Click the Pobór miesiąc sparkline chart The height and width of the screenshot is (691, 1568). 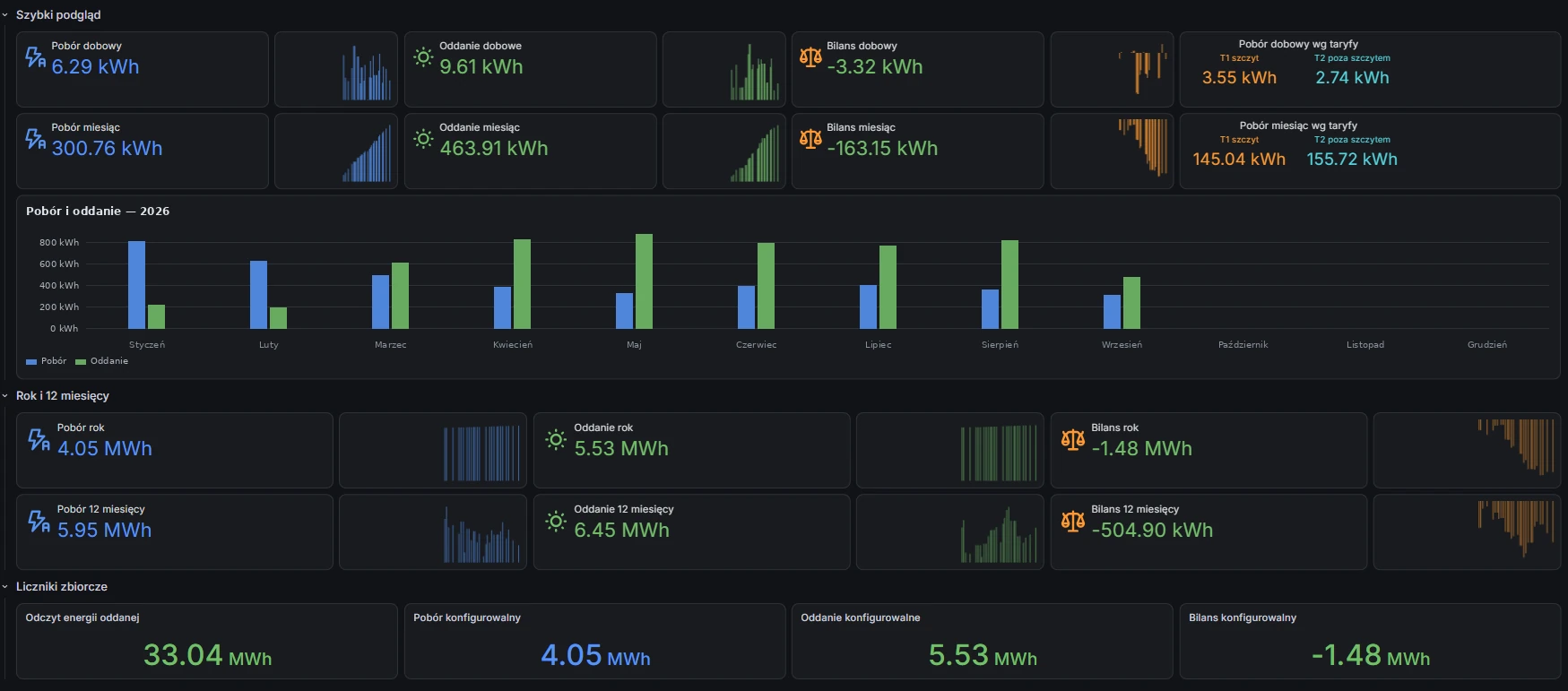pos(367,152)
